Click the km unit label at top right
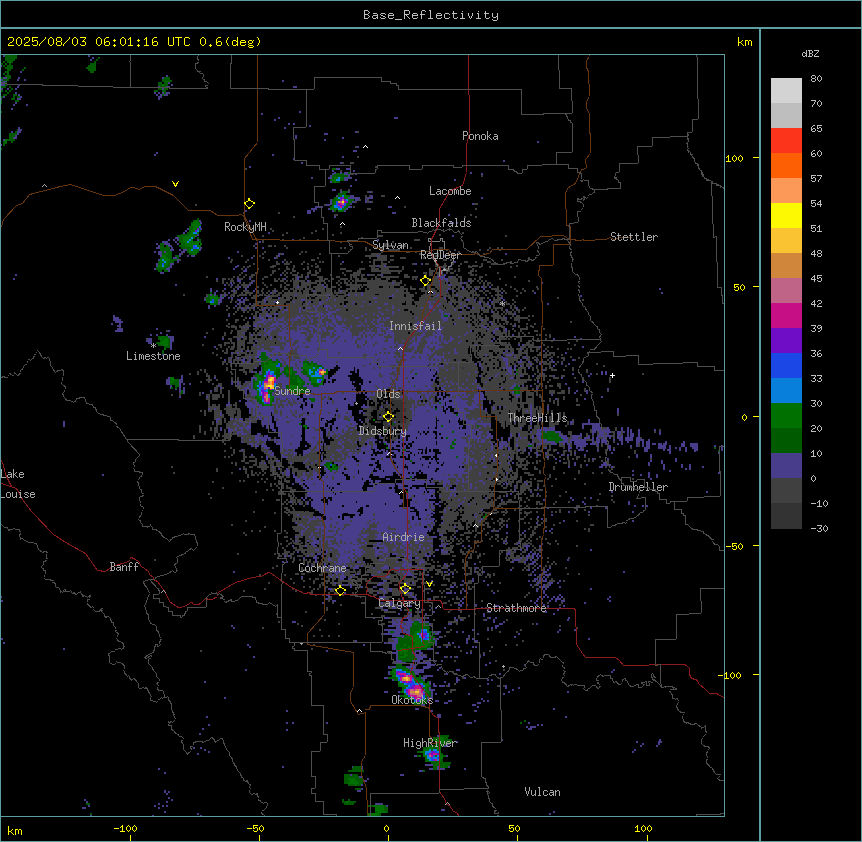Image resolution: width=862 pixels, height=842 pixels. pos(744,42)
